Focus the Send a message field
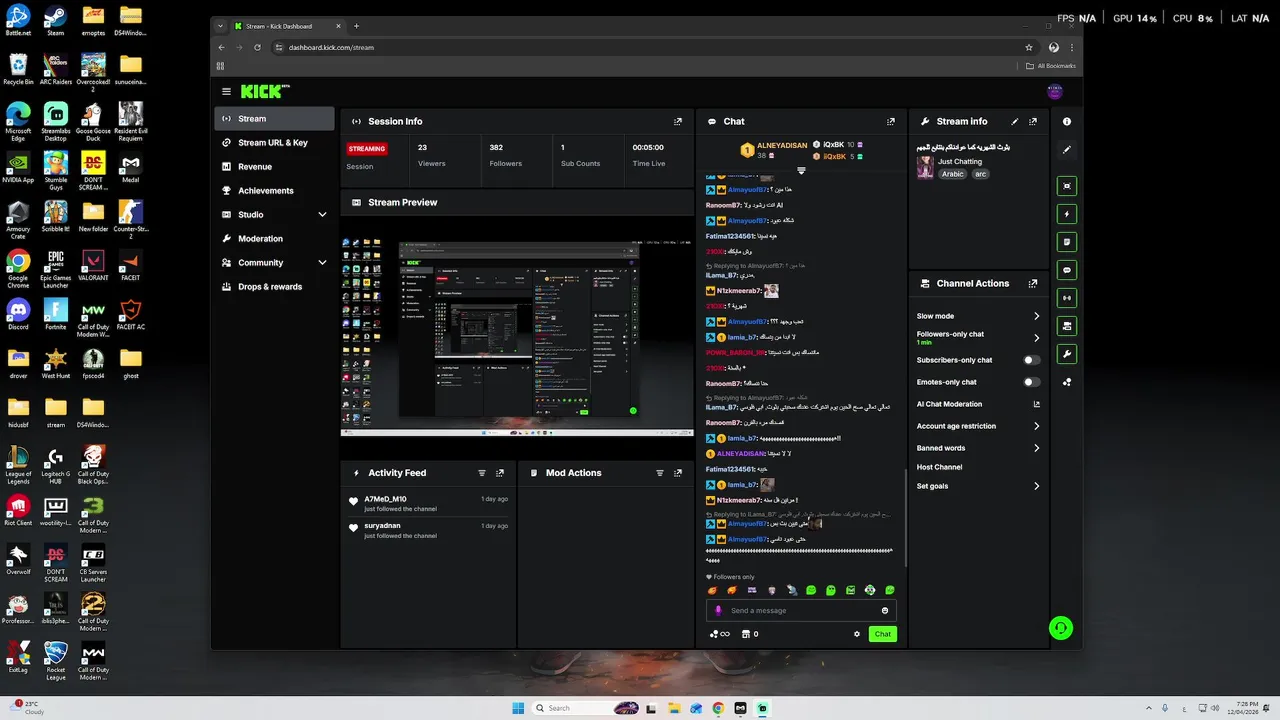The height and width of the screenshot is (720, 1280). pyautogui.click(x=801, y=611)
